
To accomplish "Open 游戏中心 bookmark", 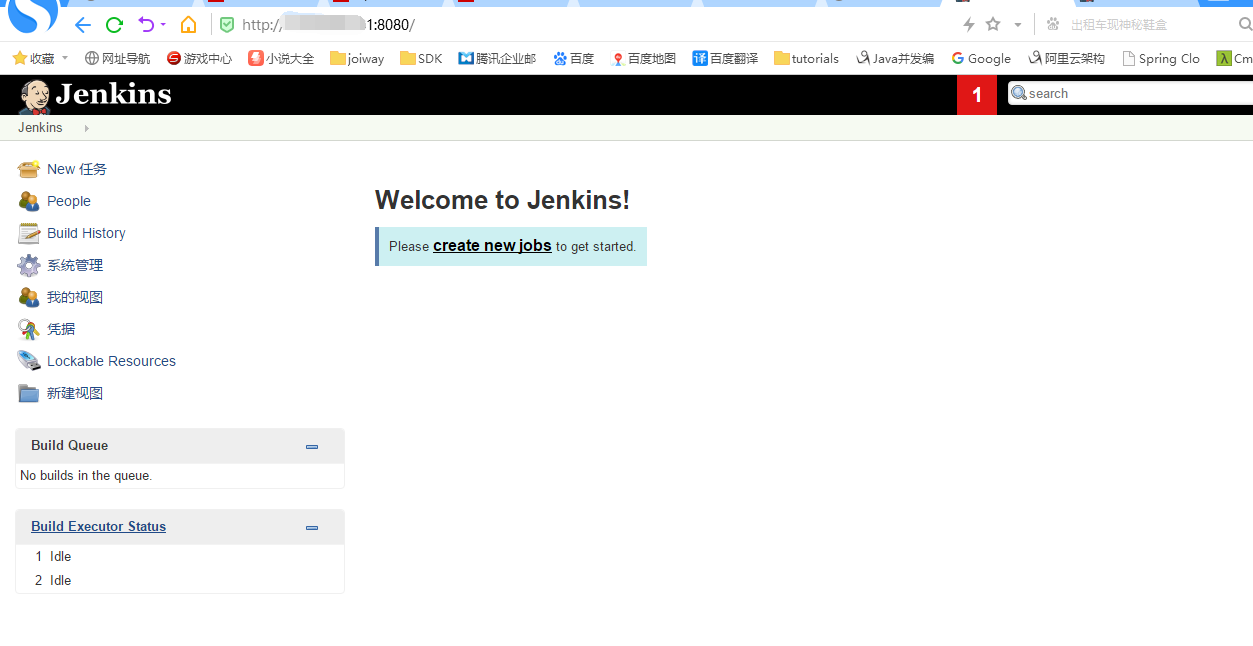I will (200, 58).
